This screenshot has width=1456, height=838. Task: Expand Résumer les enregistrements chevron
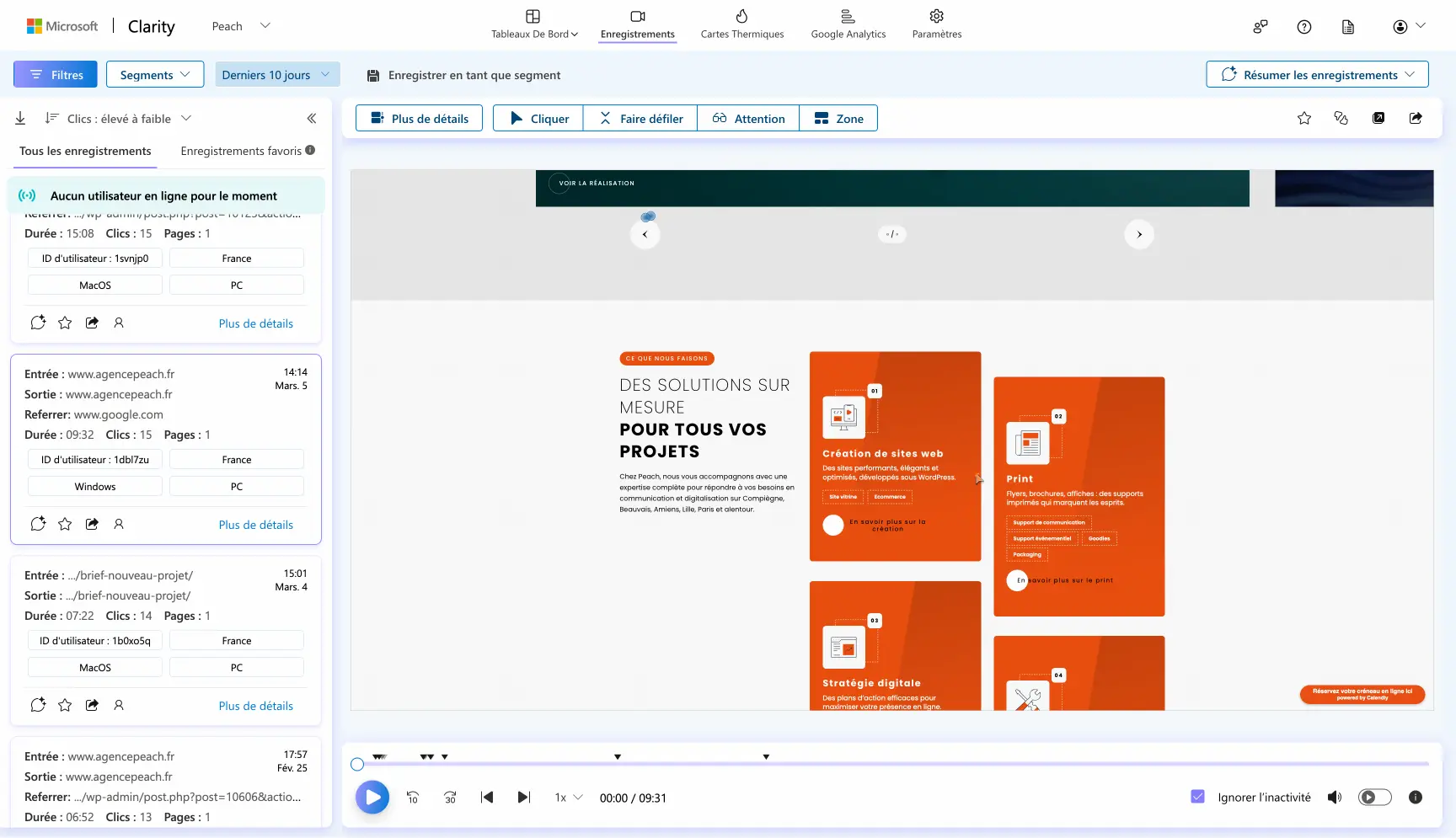1410,75
